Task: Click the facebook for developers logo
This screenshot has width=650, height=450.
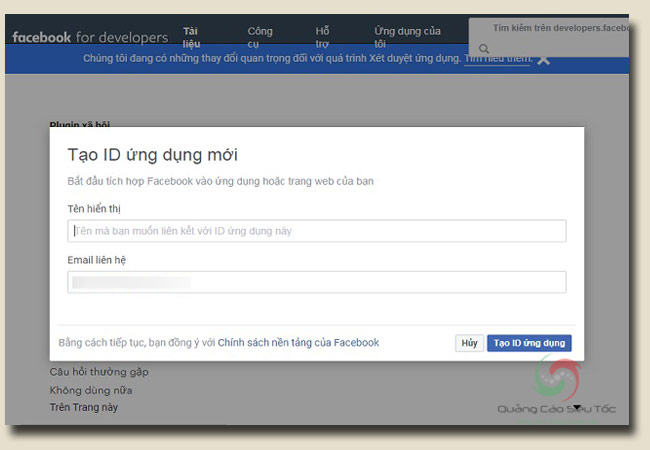Action: point(90,37)
